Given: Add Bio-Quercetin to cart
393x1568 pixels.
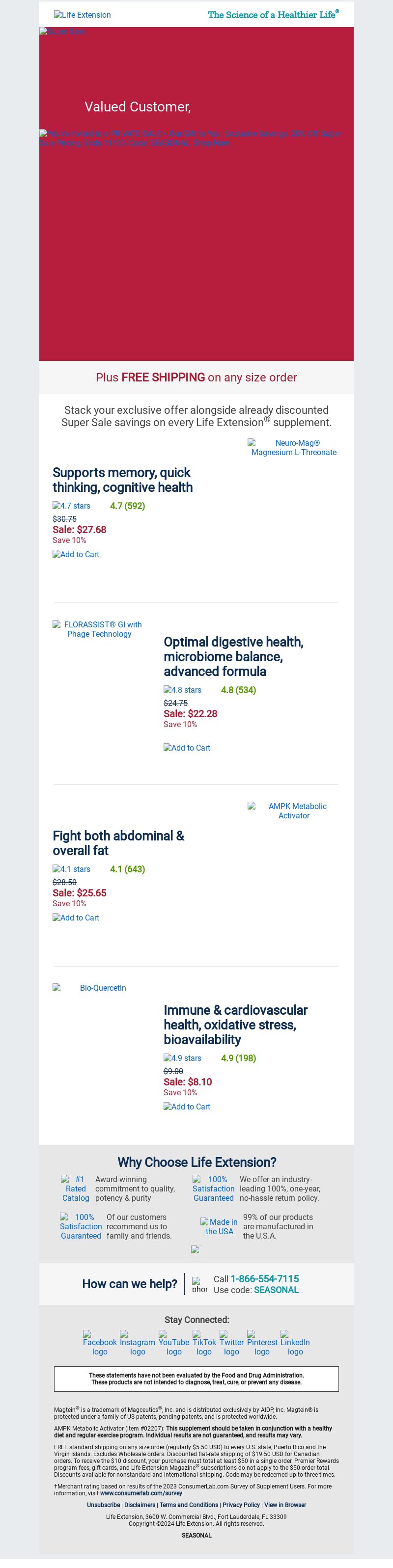Looking at the screenshot, I should click(187, 1106).
